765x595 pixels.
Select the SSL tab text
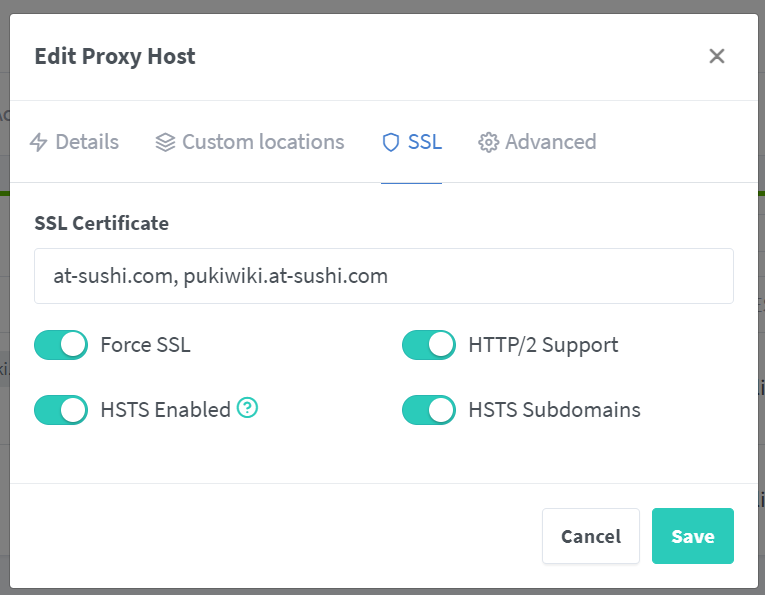425,142
